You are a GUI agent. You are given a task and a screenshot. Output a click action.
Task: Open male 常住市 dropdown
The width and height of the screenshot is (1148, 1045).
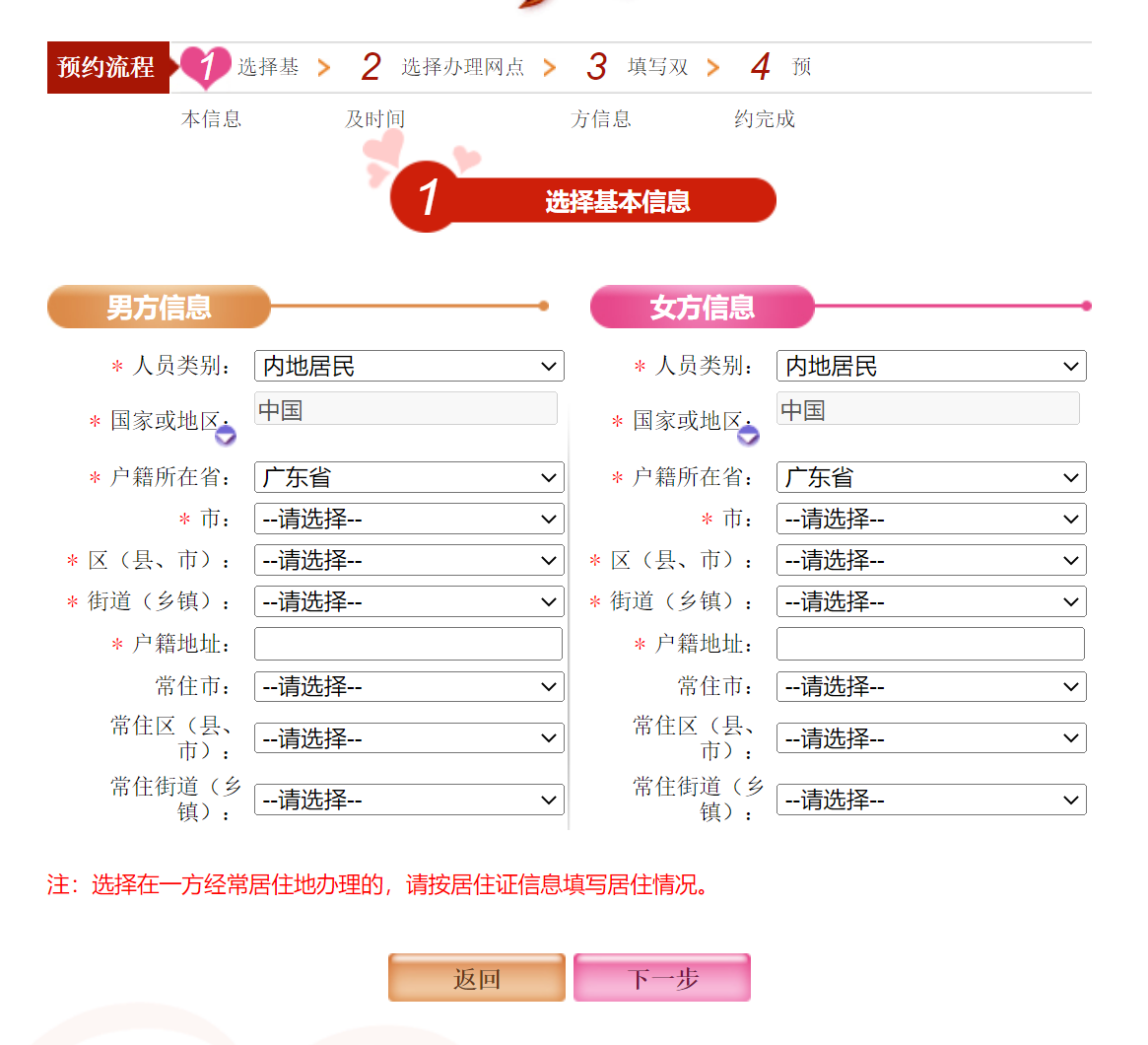[409, 686]
